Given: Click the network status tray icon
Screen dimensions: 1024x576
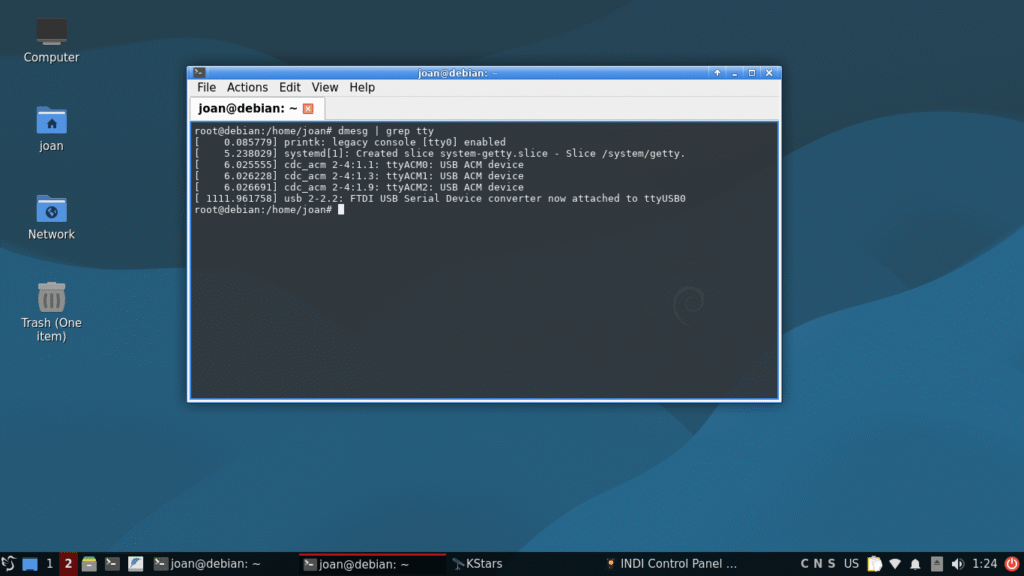Looking at the screenshot, I should (x=895, y=564).
